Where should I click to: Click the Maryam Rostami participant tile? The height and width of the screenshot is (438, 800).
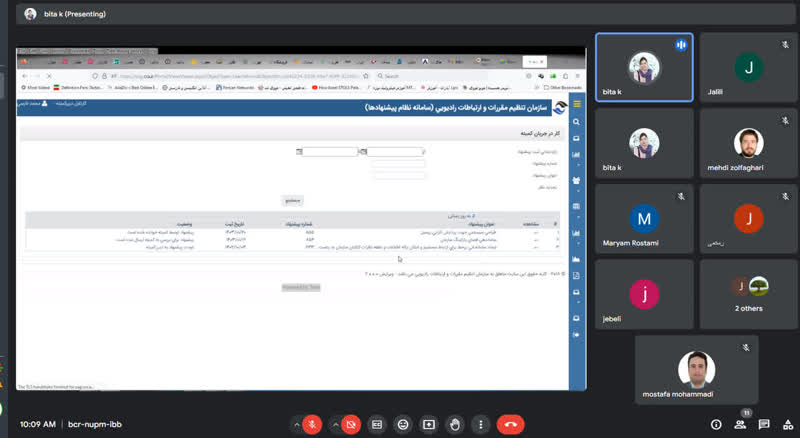(644, 219)
